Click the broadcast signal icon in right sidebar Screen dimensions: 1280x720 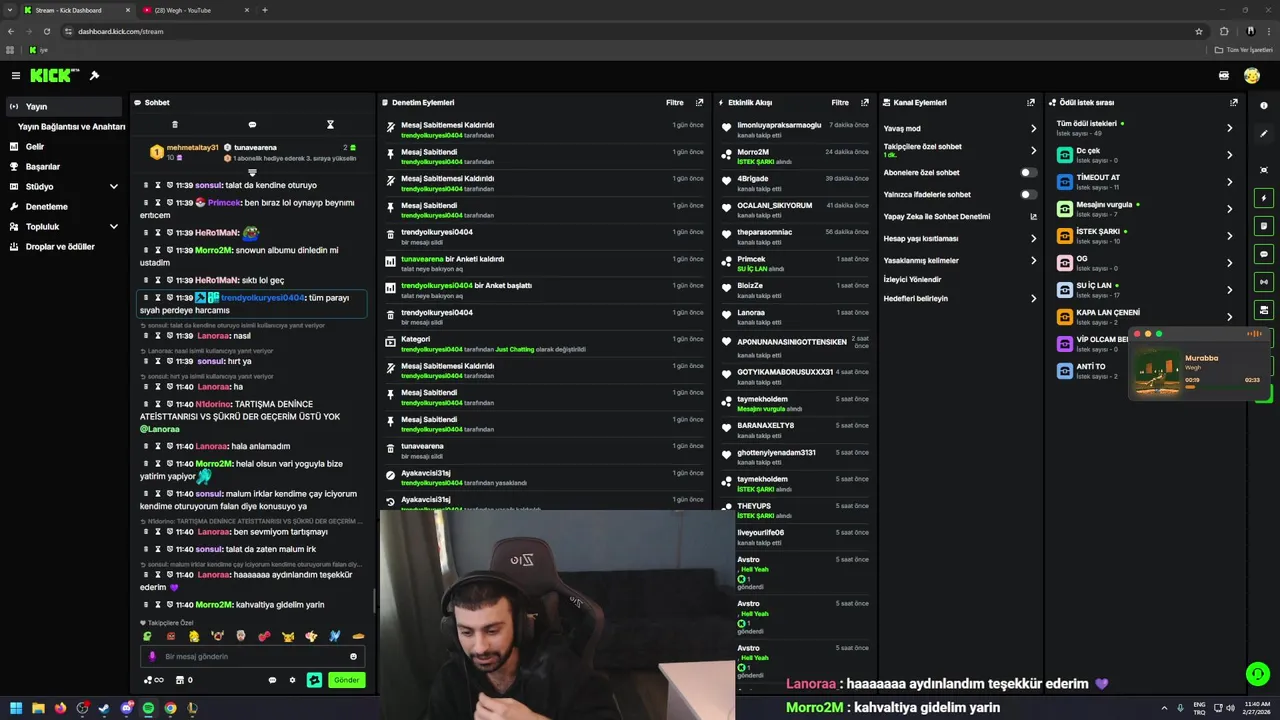[x=1264, y=282]
